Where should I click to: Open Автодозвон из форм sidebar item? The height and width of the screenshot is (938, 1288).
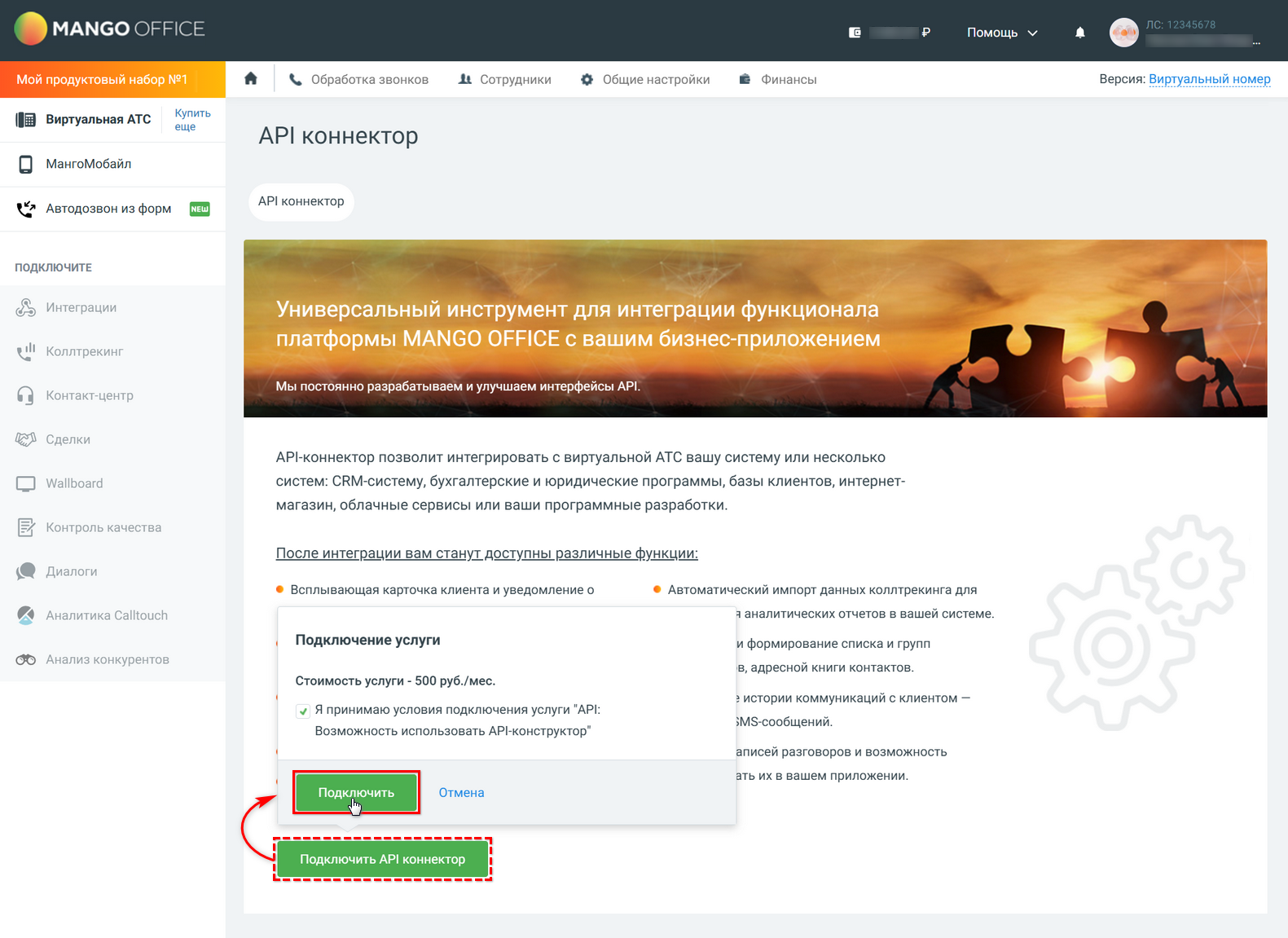click(x=112, y=209)
